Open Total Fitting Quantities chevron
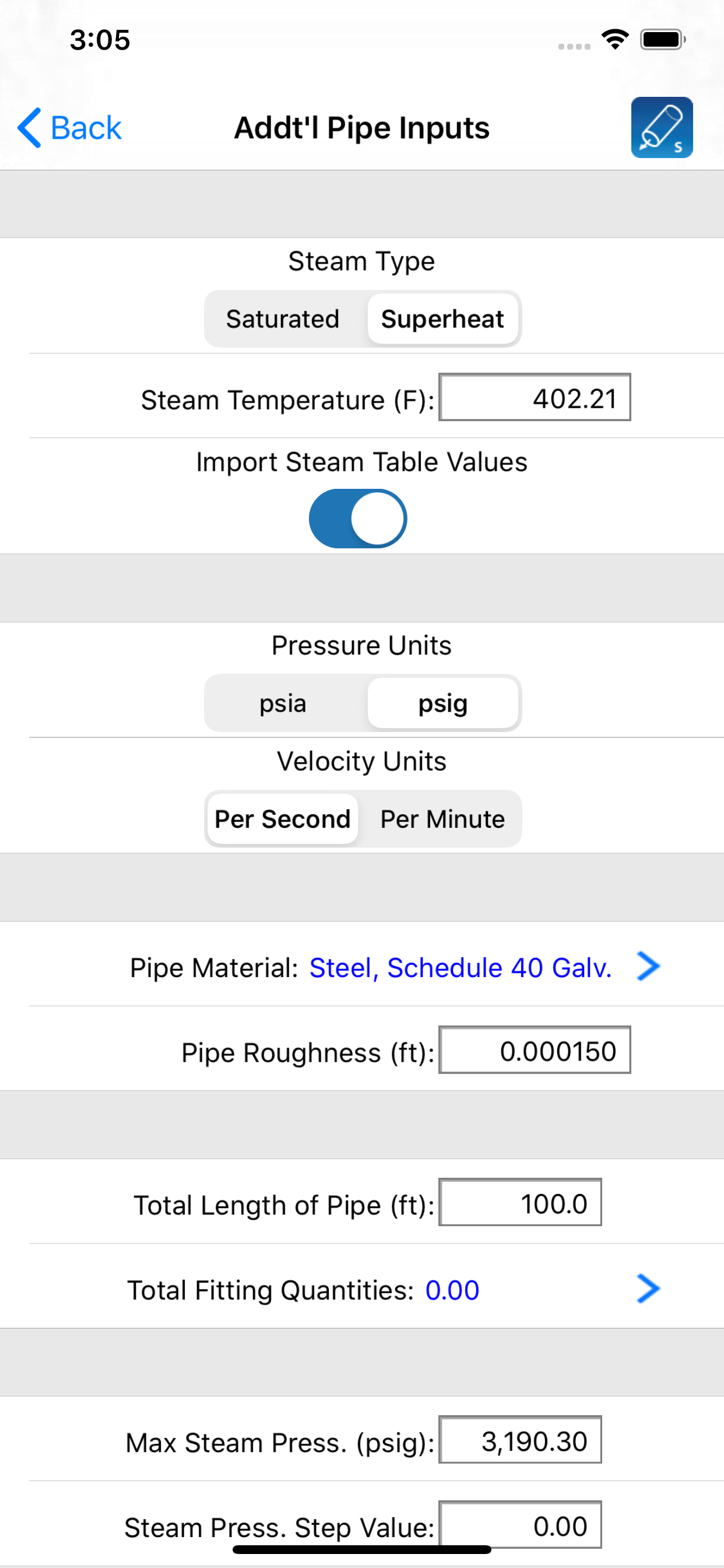 648,1289
